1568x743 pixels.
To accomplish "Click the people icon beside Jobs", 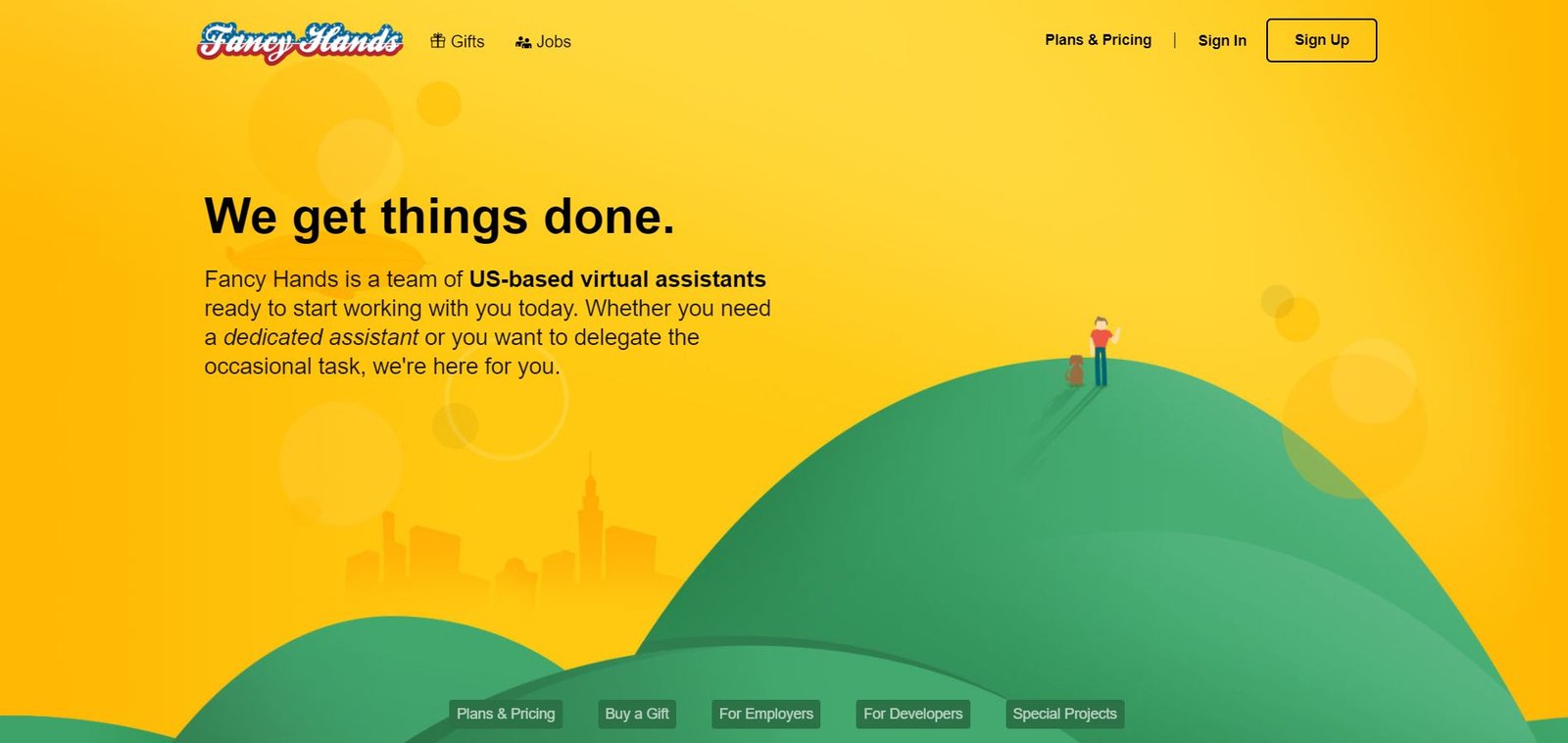I will [x=523, y=42].
